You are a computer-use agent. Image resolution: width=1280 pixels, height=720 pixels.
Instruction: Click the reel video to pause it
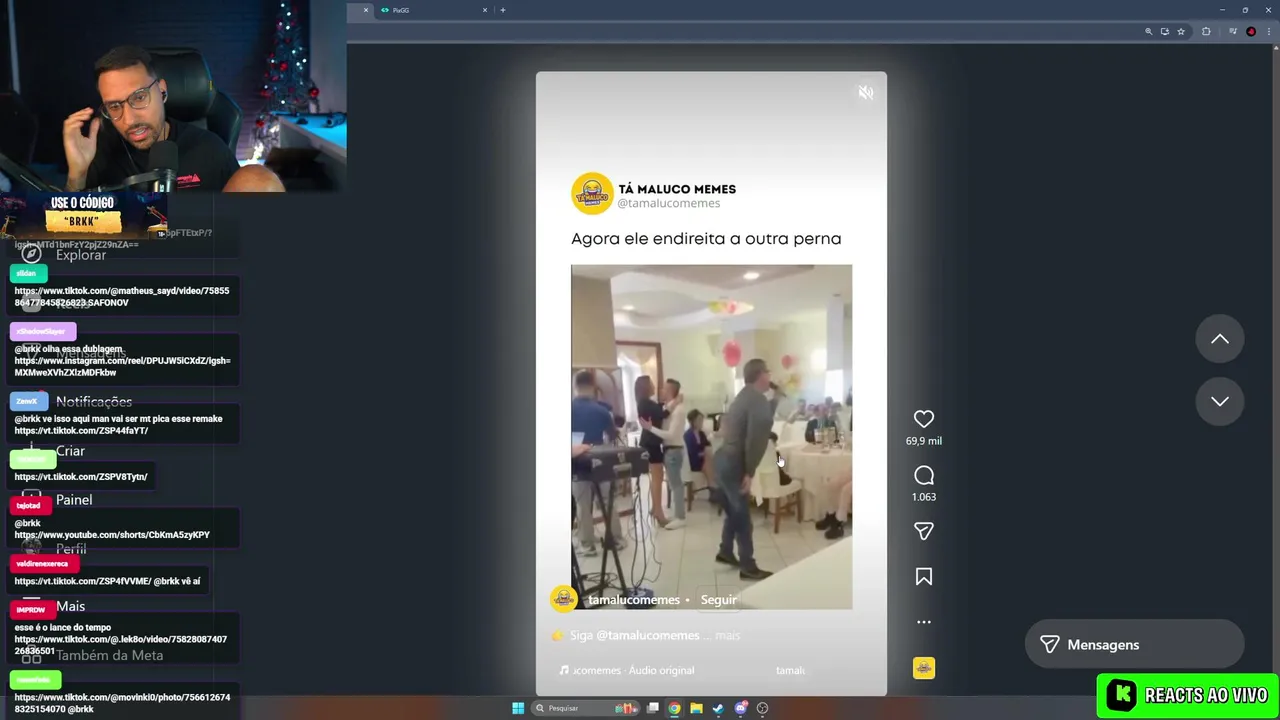[711, 437]
